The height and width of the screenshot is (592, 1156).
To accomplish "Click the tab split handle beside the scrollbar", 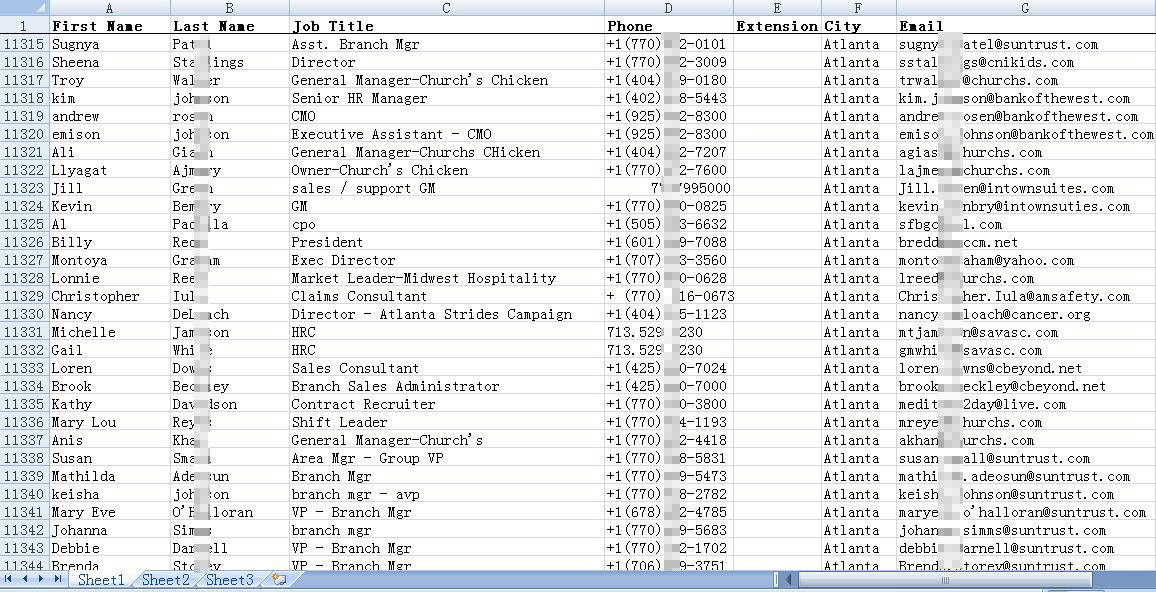I will coord(775,579).
